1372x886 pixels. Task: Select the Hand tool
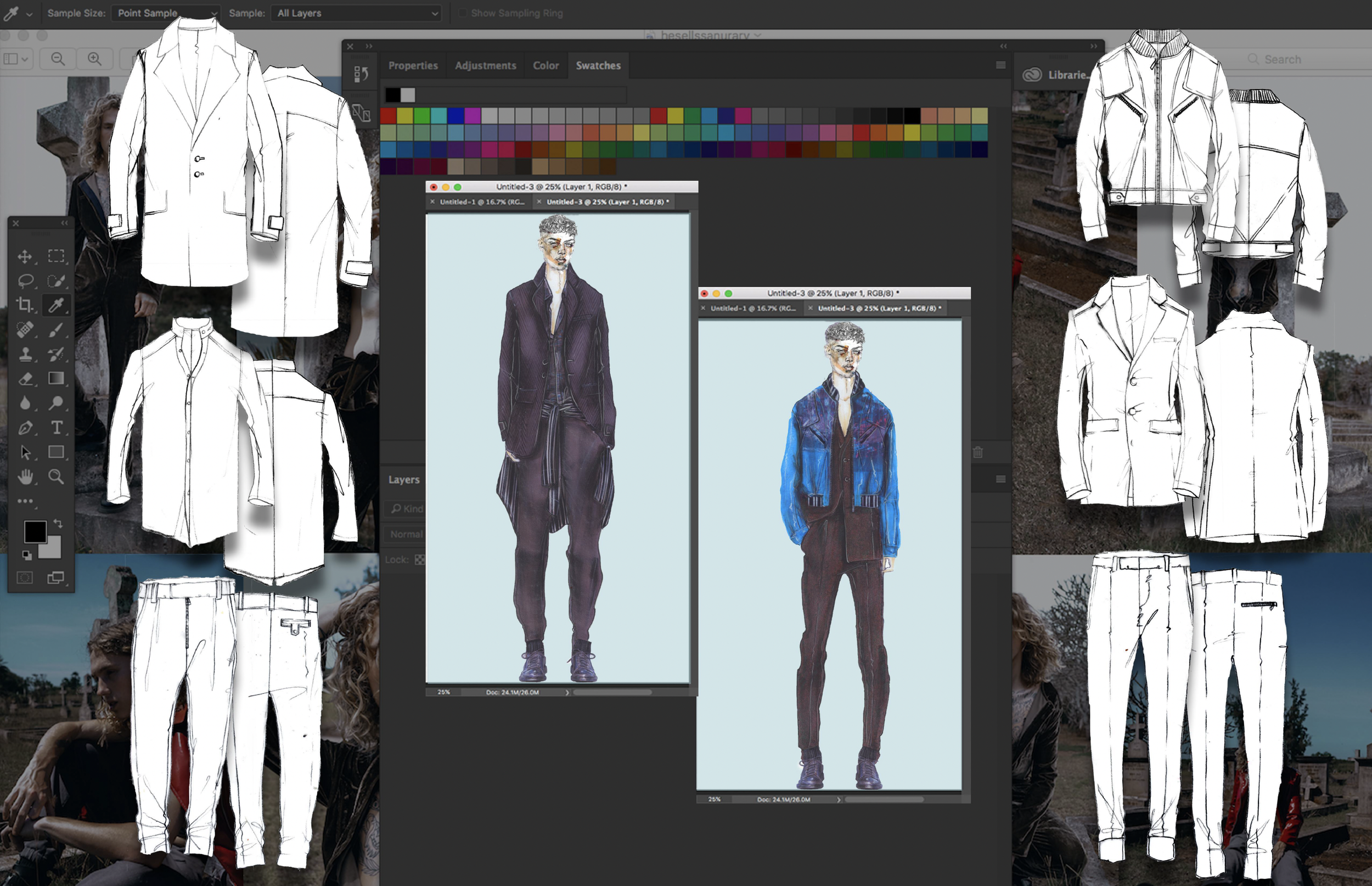[25, 476]
